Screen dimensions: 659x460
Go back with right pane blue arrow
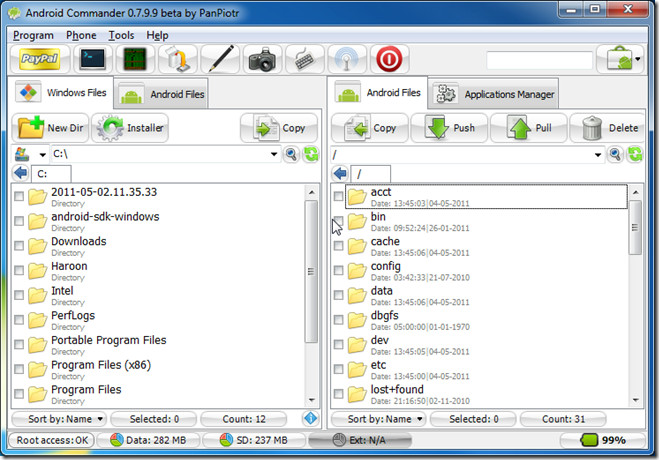340,173
